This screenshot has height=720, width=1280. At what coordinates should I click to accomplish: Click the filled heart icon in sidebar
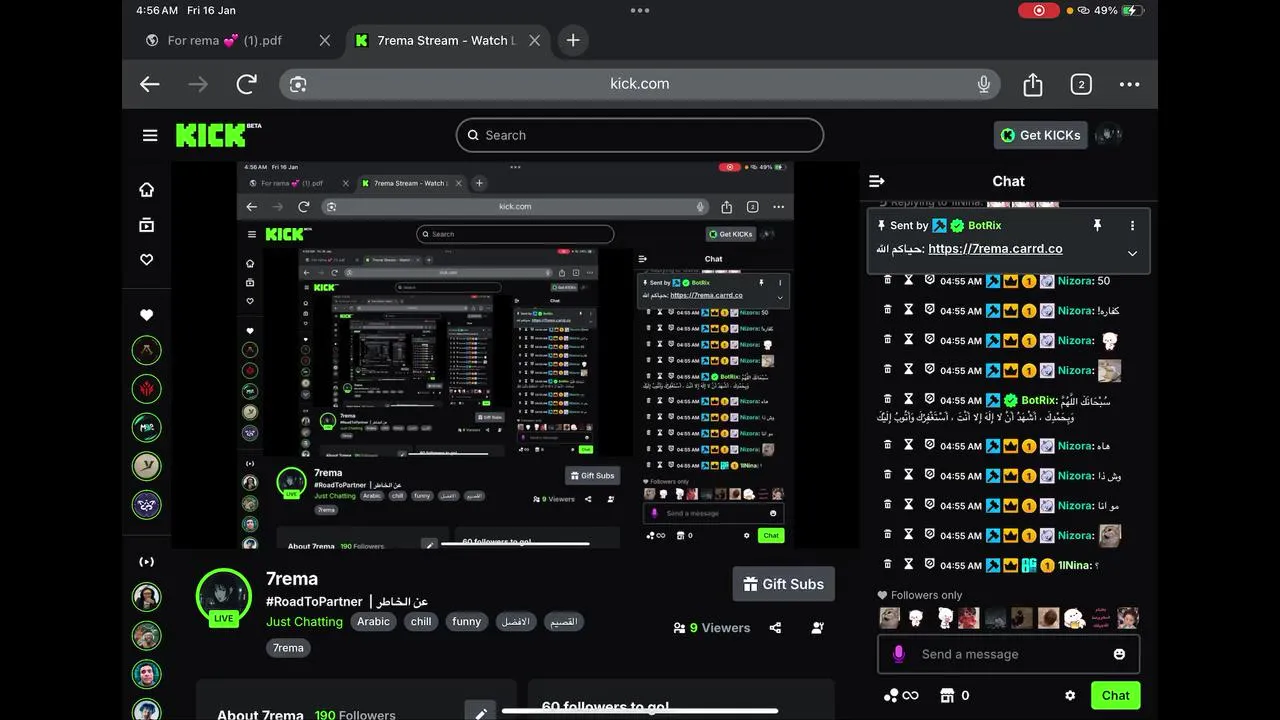[147, 315]
